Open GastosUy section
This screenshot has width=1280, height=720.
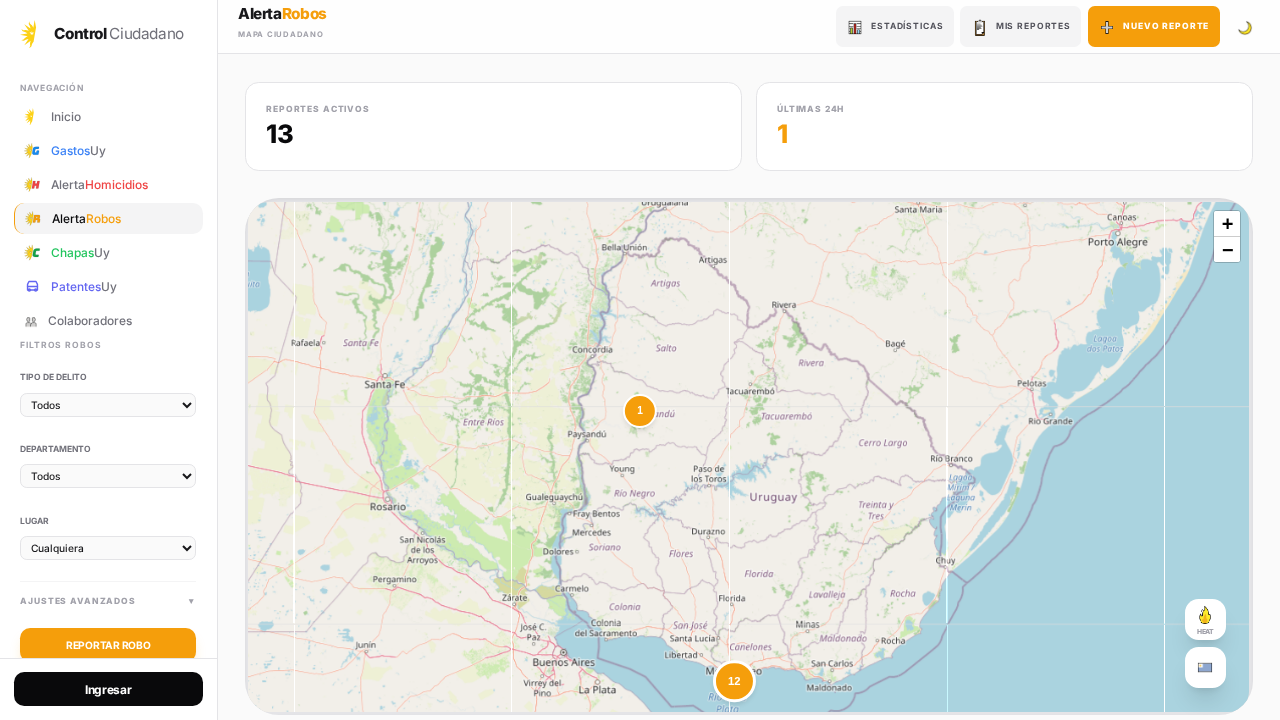(108, 151)
